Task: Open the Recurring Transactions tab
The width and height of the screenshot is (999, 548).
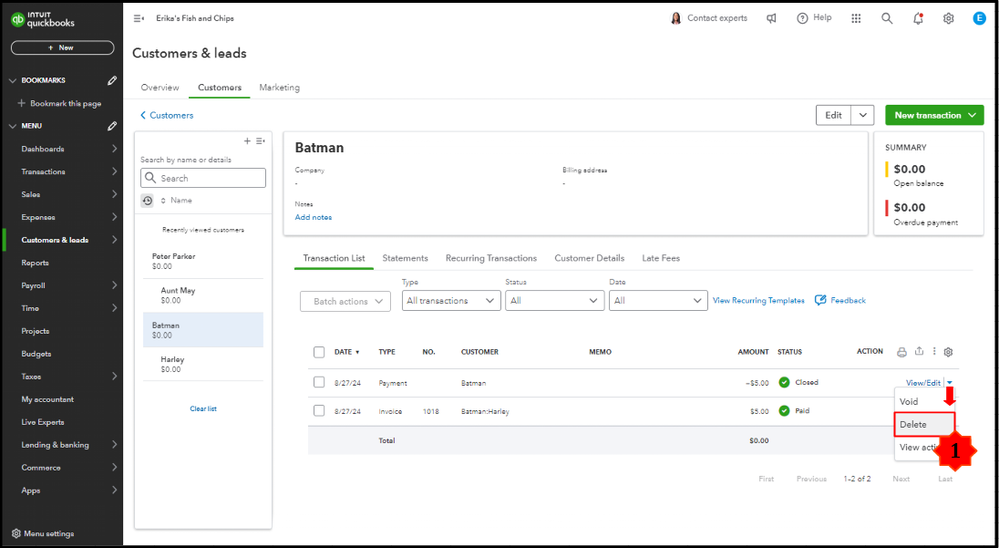Action: coord(491,258)
